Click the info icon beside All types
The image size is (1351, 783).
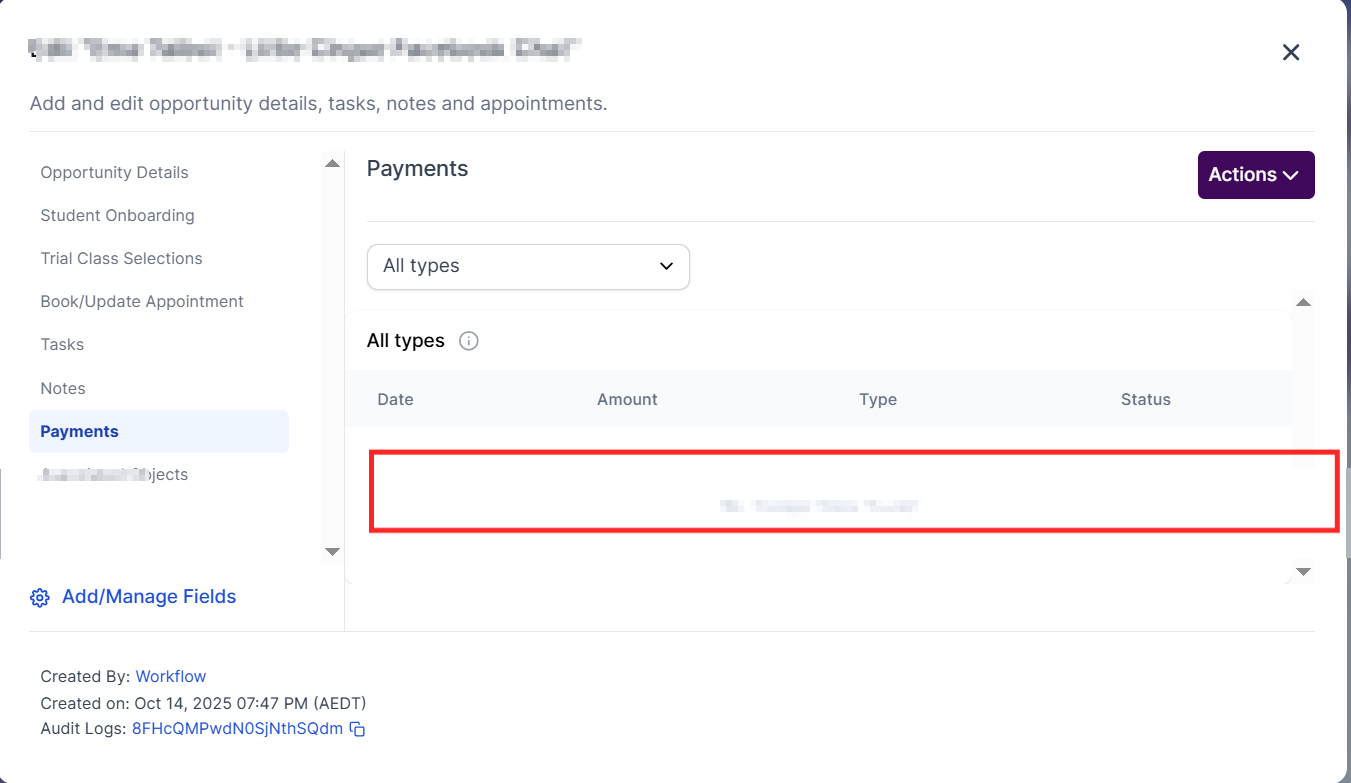coord(468,341)
